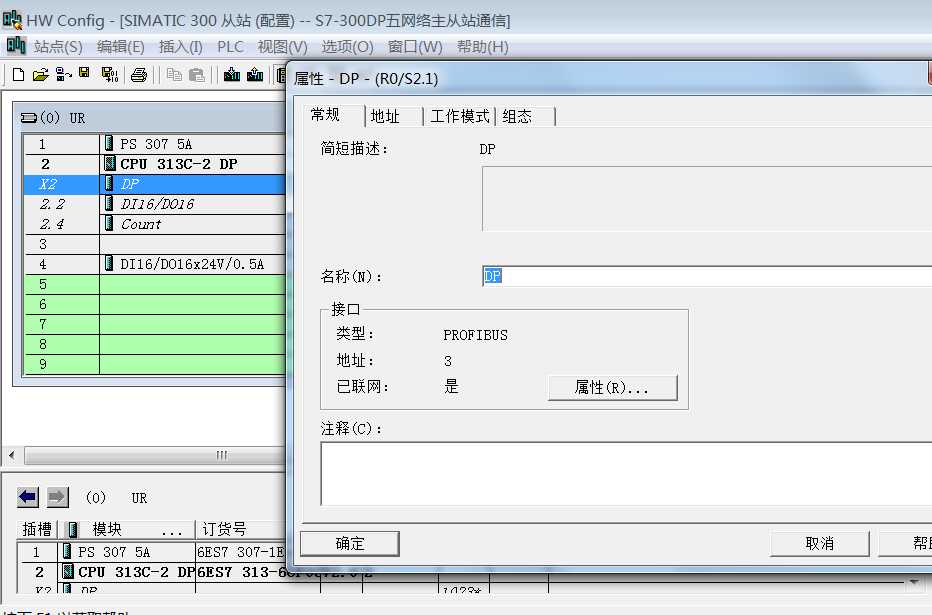Click the left arrow of horizontal scrollbar

(12, 456)
